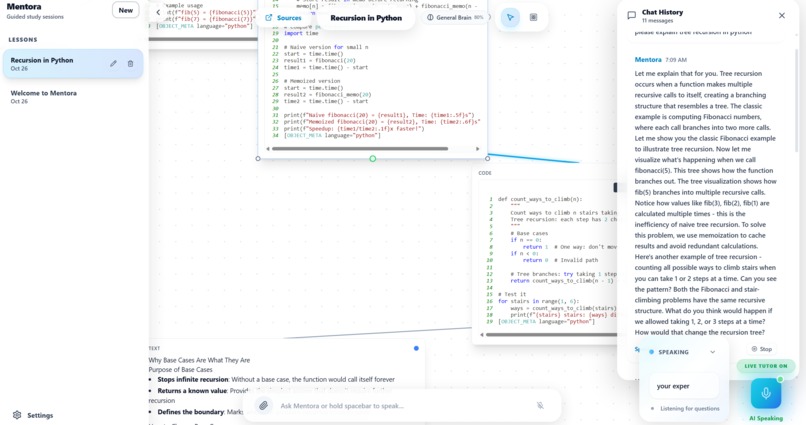Open the Sources link
This screenshot has width=806, height=425.
pos(283,17)
